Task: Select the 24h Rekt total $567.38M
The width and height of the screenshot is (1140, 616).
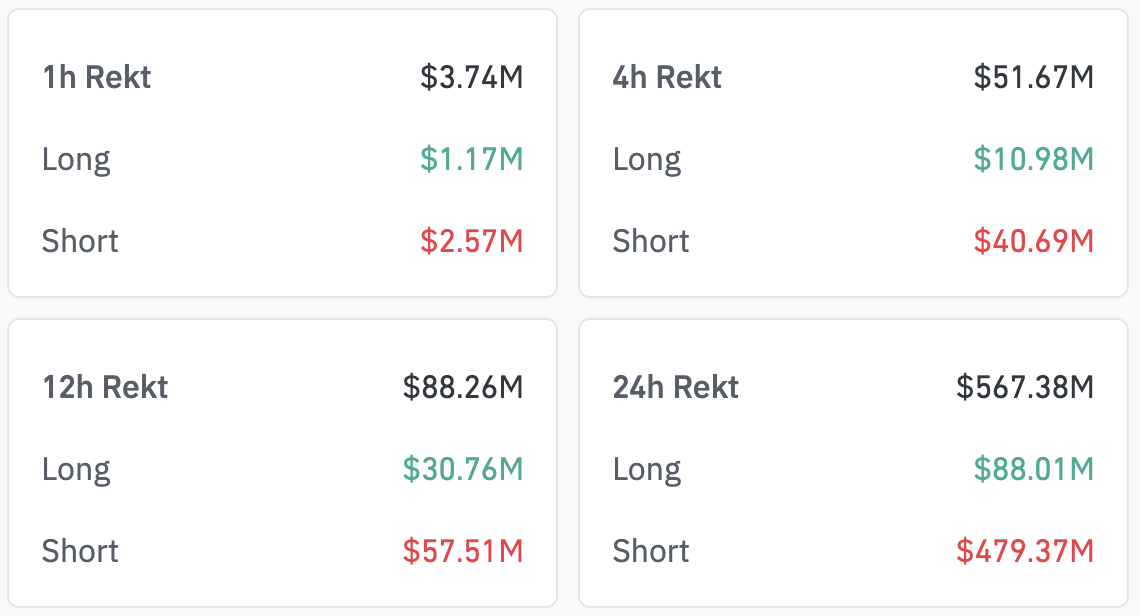Action: 1024,387
